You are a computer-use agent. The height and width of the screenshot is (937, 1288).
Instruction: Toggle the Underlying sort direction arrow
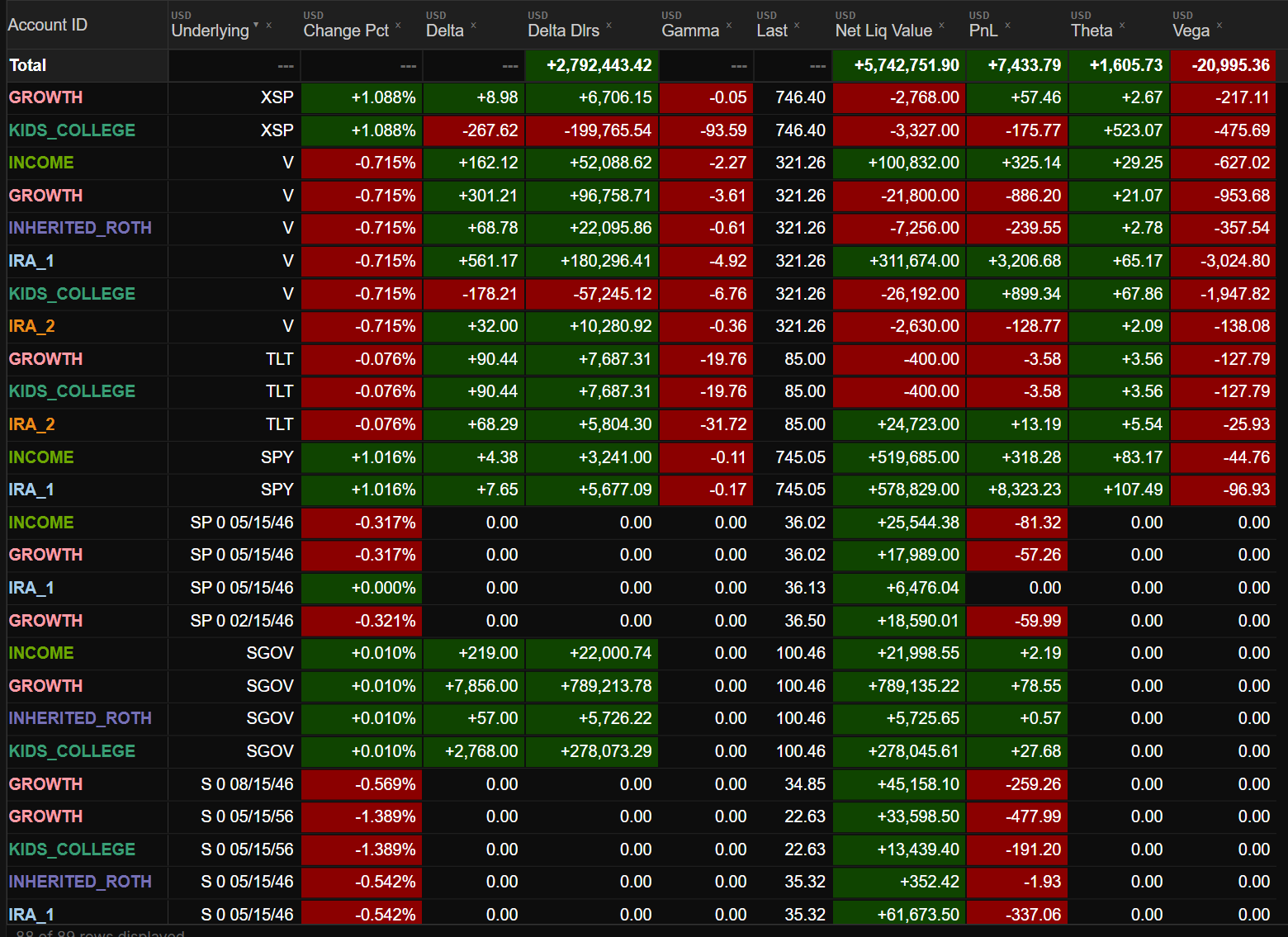[256, 26]
